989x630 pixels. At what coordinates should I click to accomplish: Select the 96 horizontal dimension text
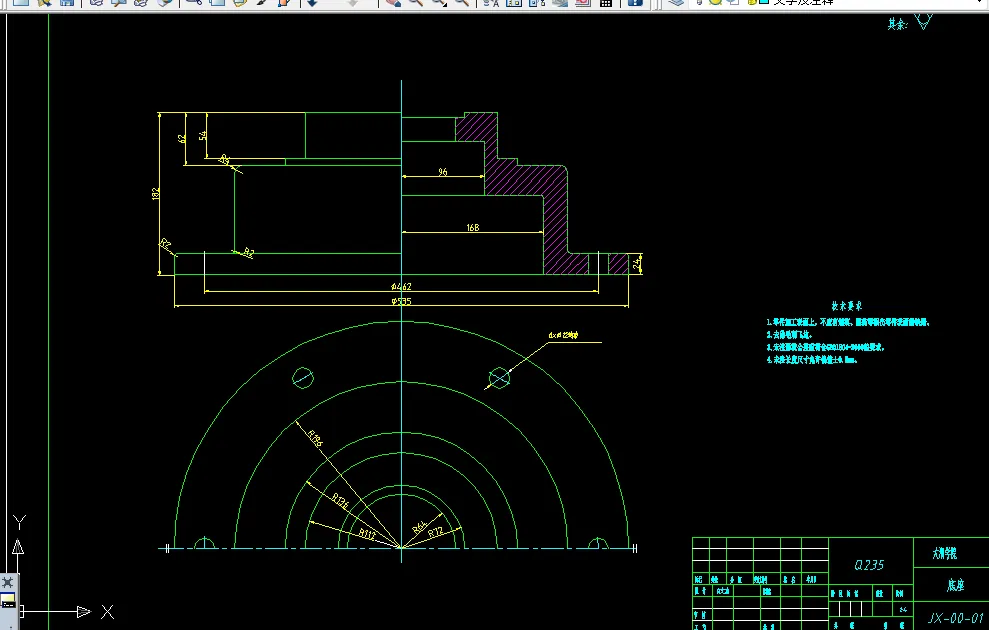443,172
